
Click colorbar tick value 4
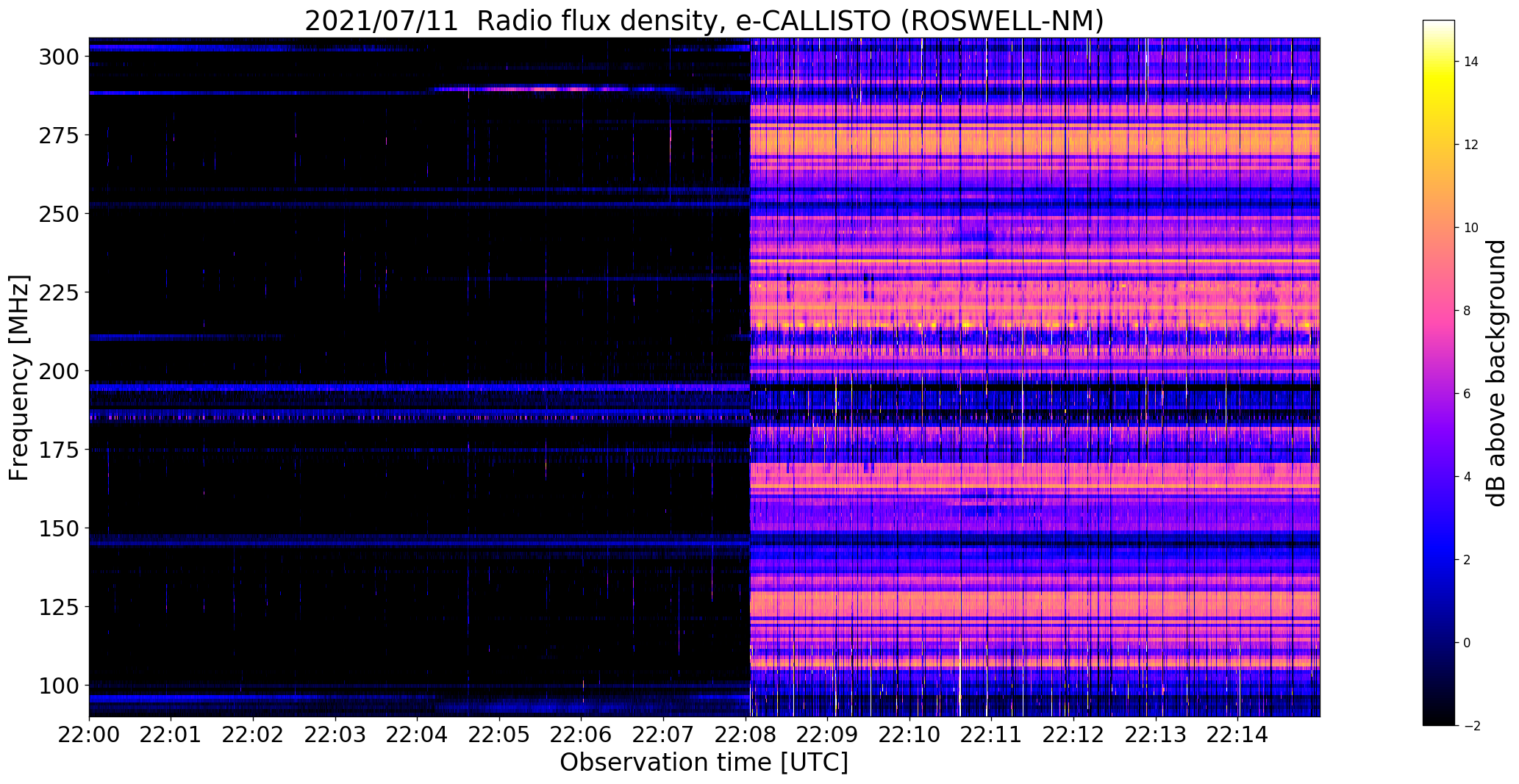click(1467, 477)
